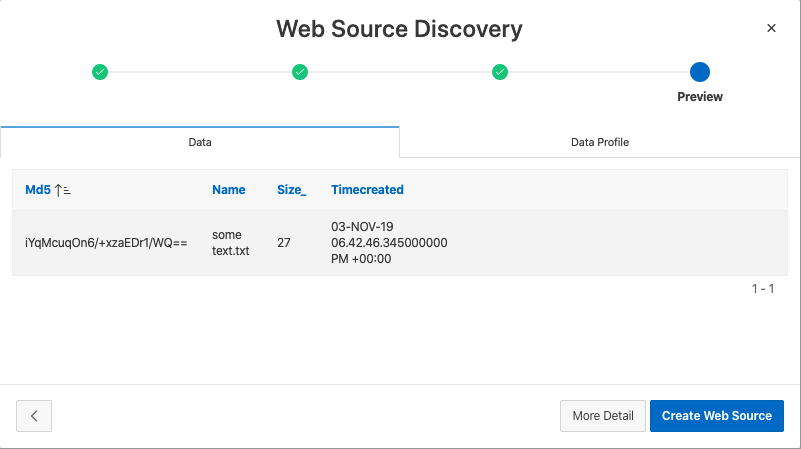Screen dimensions: 801x449
Task: Go back using the left chevron button
Action: (x=34, y=416)
